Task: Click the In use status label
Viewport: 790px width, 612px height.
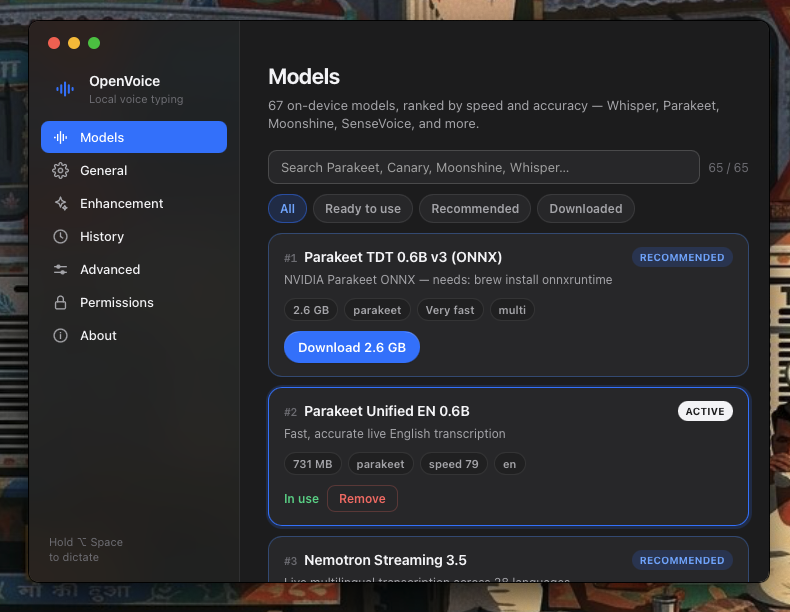Action: pyautogui.click(x=301, y=499)
